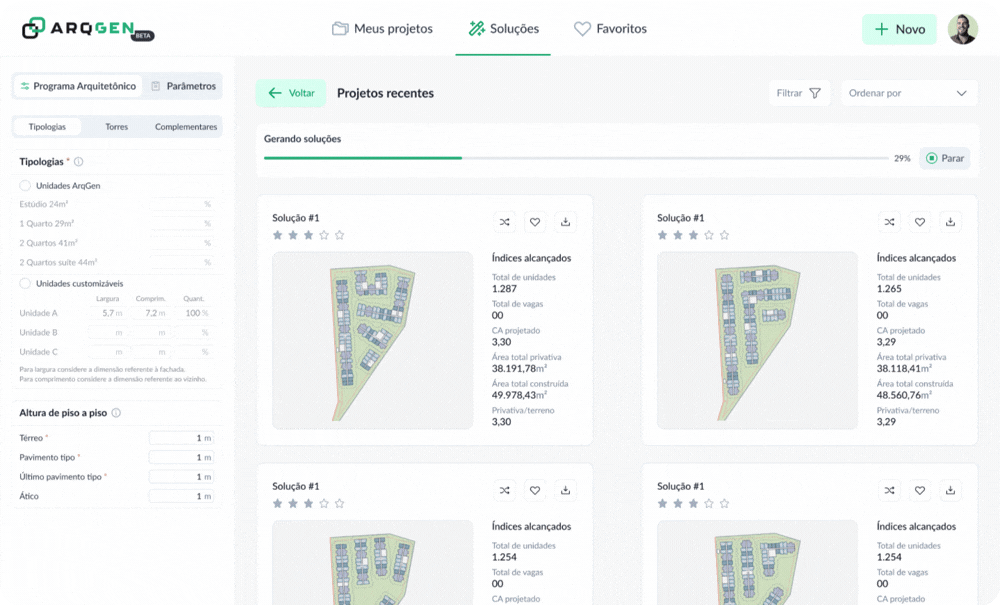This screenshot has width=1000, height=606.
Task: Click the Térreo height input field
Action: (x=181, y=438)
